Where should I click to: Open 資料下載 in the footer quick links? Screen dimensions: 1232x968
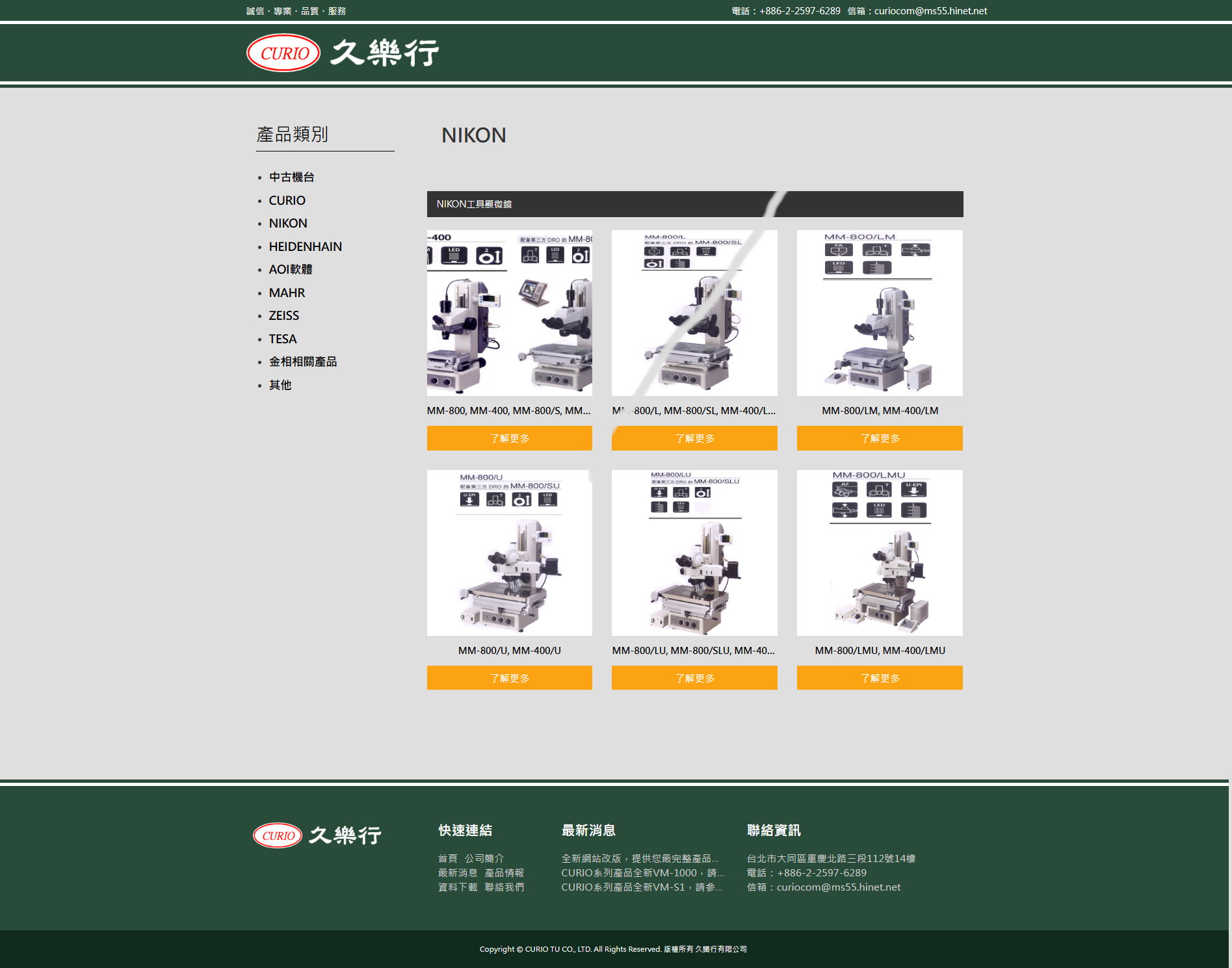pos(457,887)
